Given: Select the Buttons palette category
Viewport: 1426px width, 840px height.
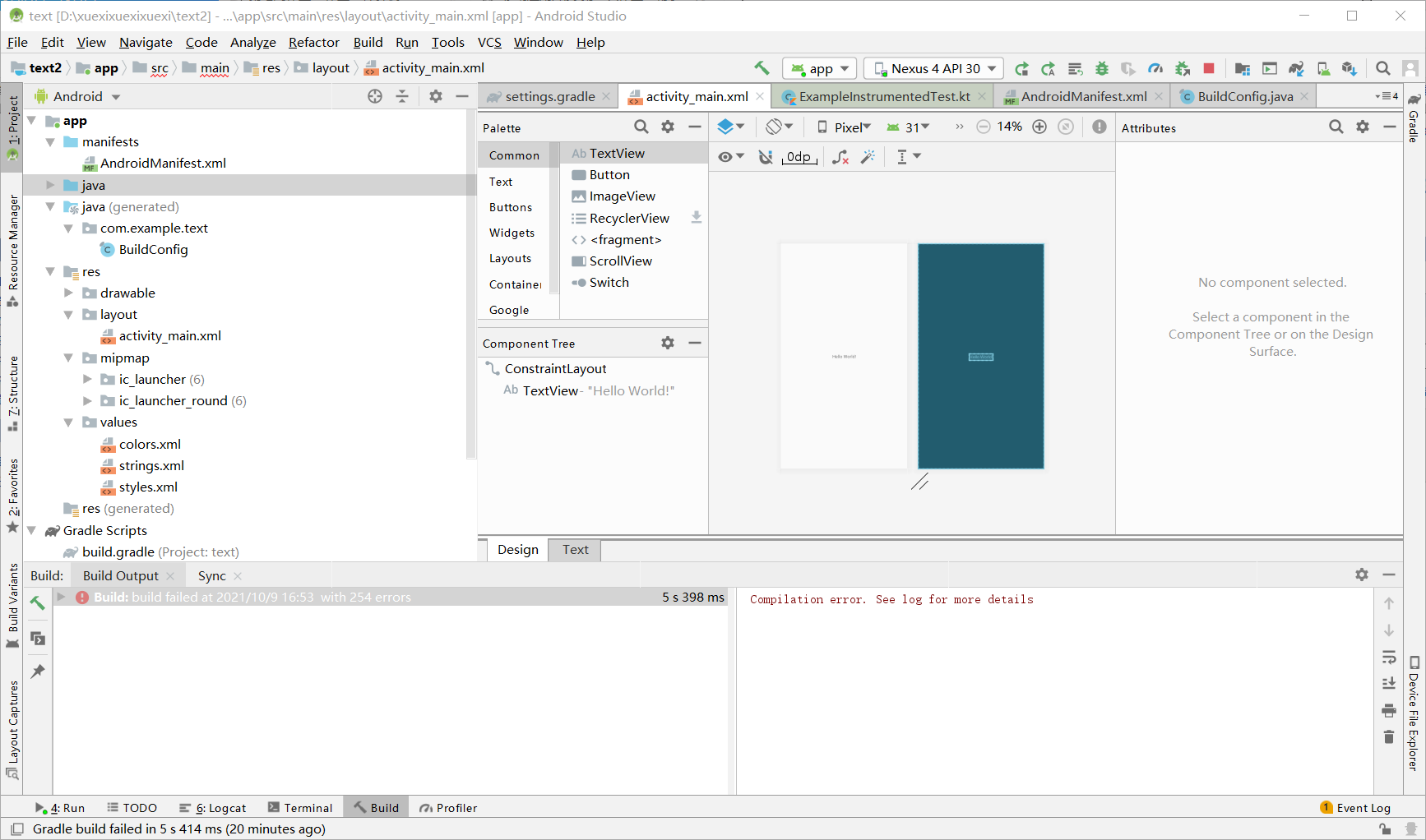Looking at the screenshot, I should point(511,207).
